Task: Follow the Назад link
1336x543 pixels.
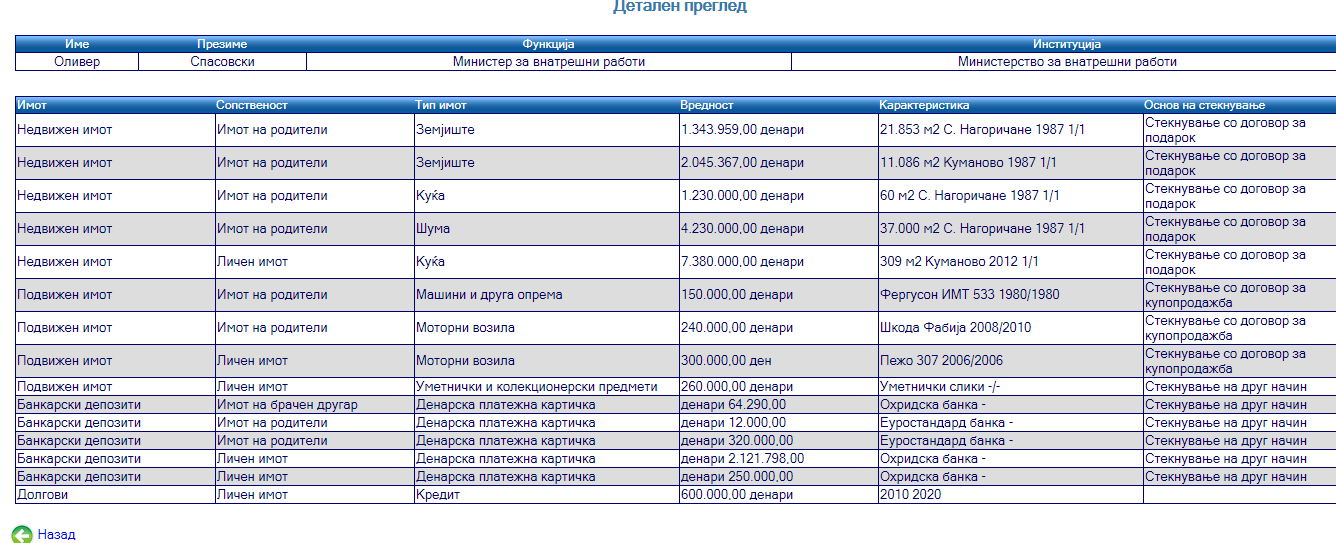Action: click(x=56, y=535)
